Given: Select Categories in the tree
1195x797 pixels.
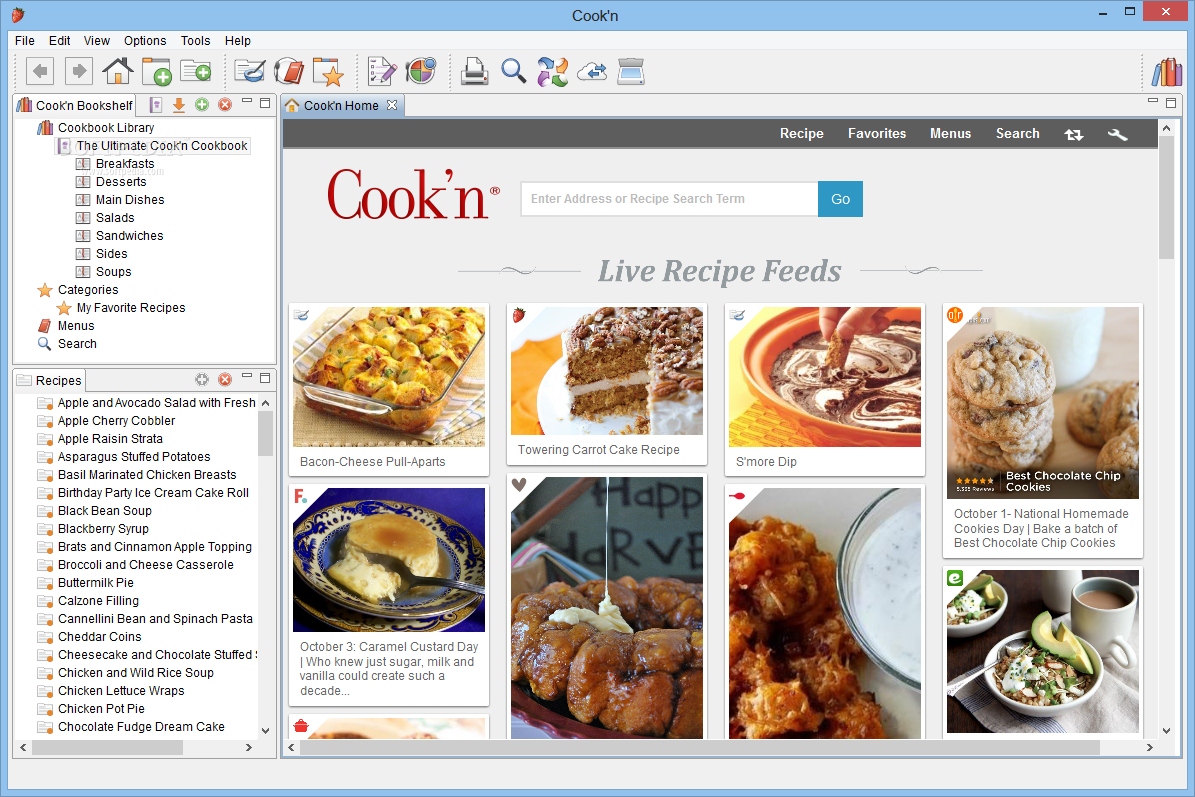Looking at the screenshot, I should pyautogui.click(x=88, y=290).
